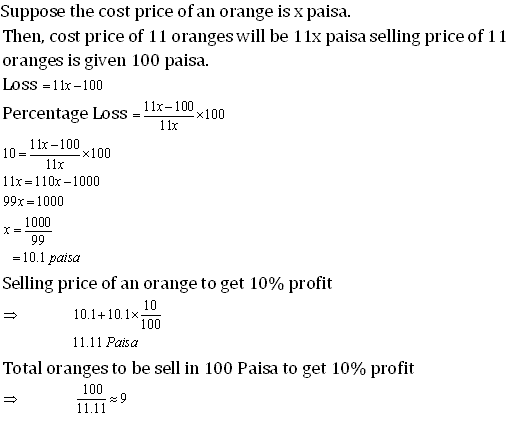Select 'Selling price of an orange' heading line
Screen dimensions: 511x424
(x=167, y=284)
